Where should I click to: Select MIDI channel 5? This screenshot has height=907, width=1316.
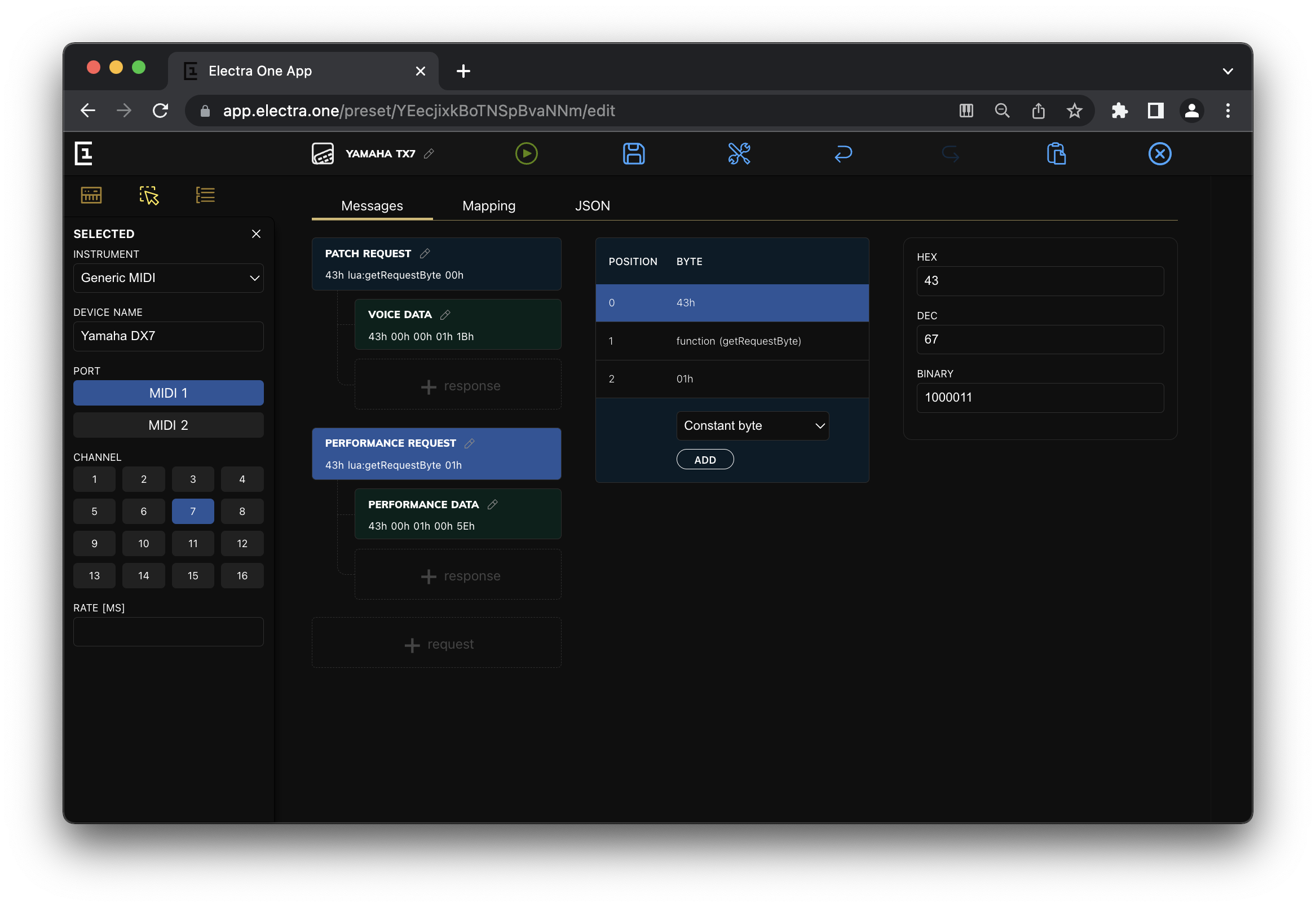(94, 512)
